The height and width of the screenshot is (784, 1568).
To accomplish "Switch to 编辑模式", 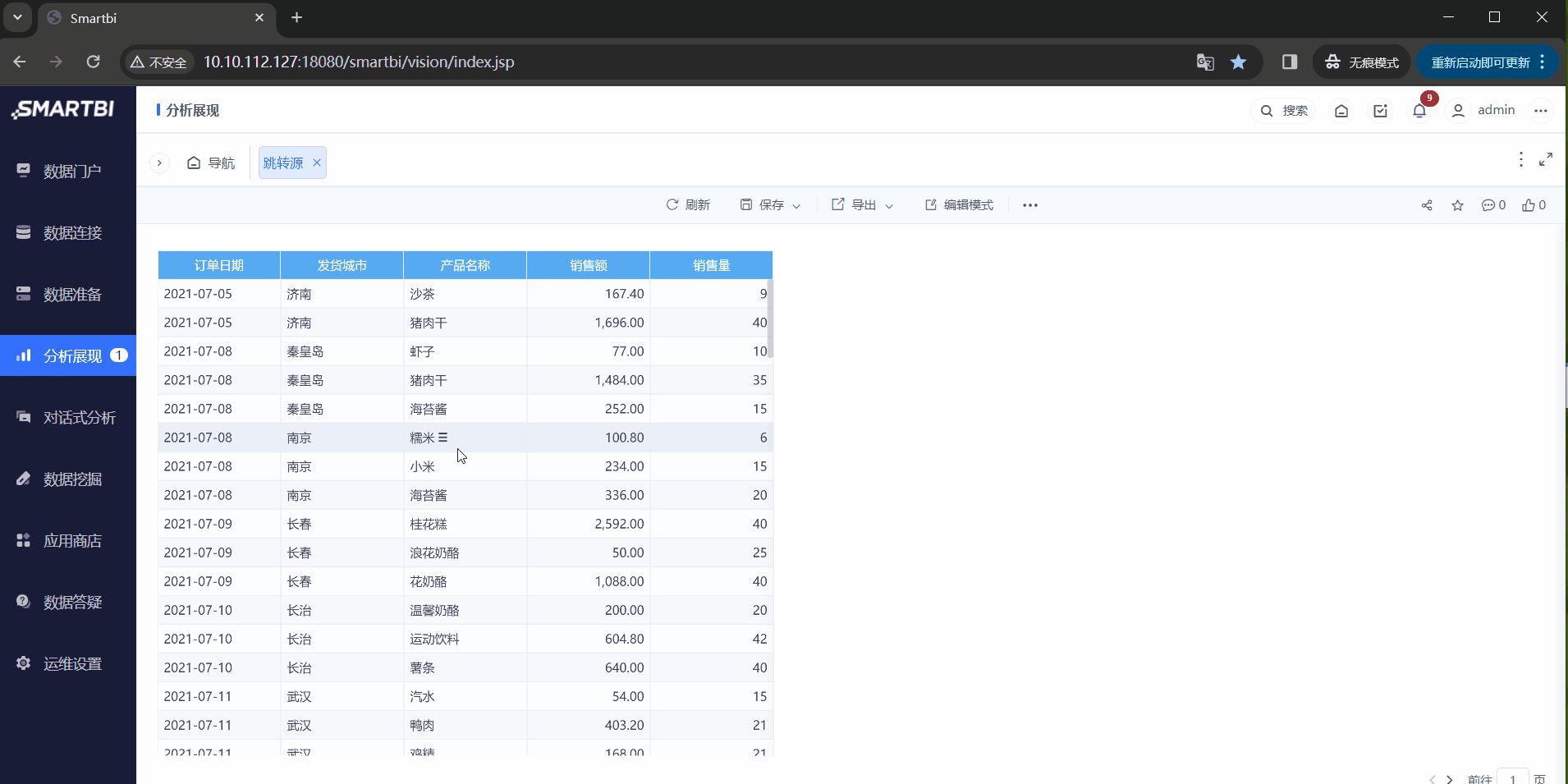I will click(x=959, y=205).
